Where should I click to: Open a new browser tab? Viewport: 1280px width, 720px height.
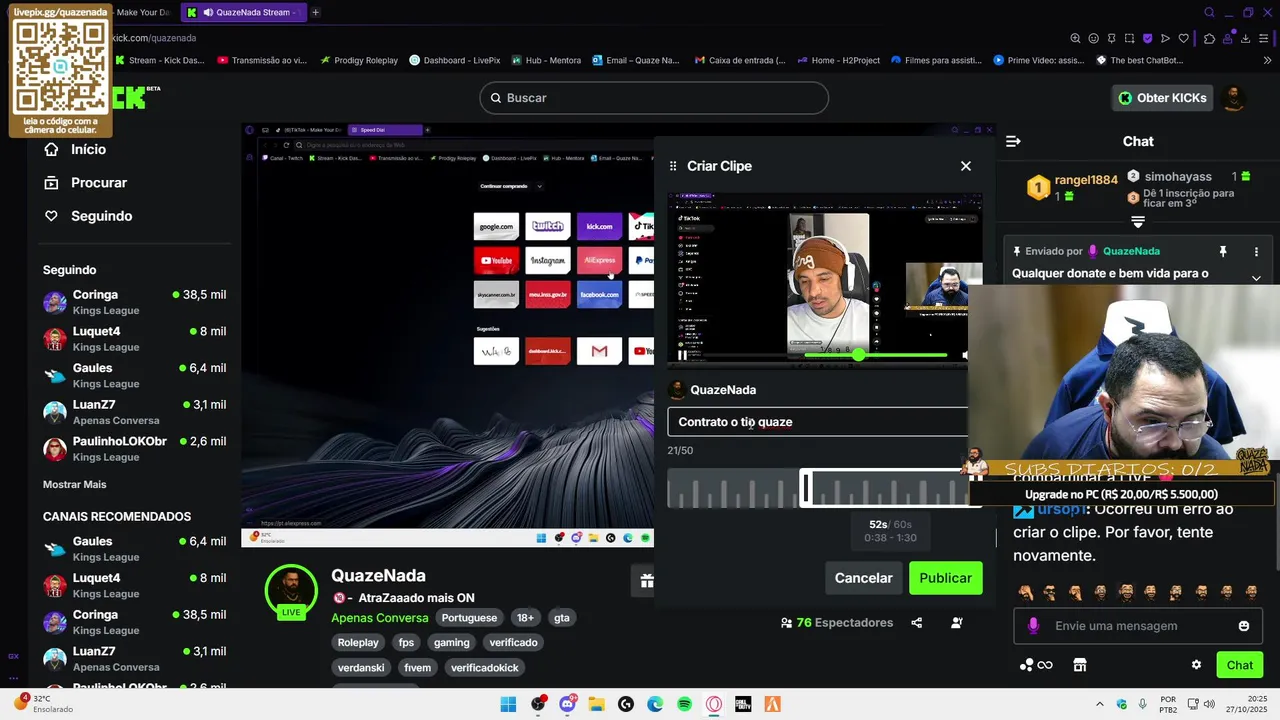pos(316,12)
